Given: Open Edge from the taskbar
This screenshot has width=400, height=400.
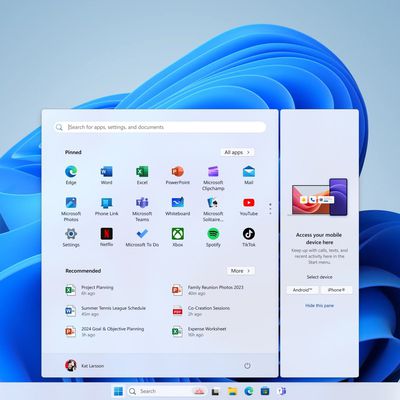Looking at the screenshot, I should pos(249,391).
